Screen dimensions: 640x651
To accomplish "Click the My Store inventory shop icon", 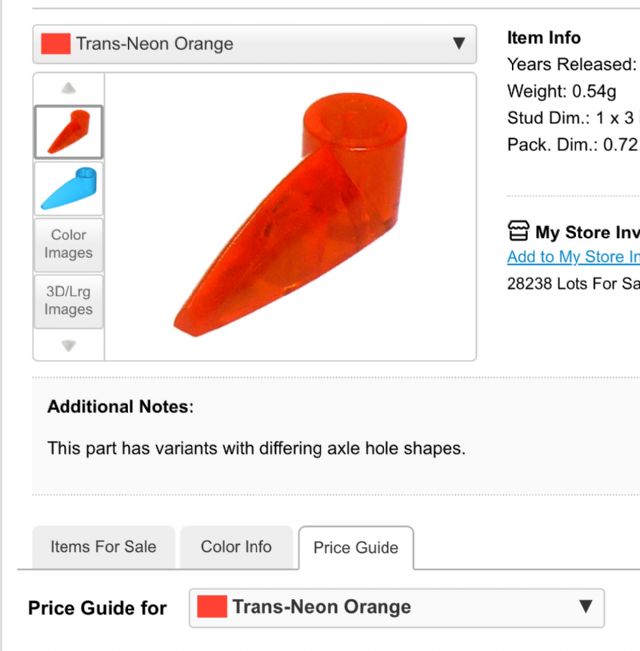I will click(518, 232).
